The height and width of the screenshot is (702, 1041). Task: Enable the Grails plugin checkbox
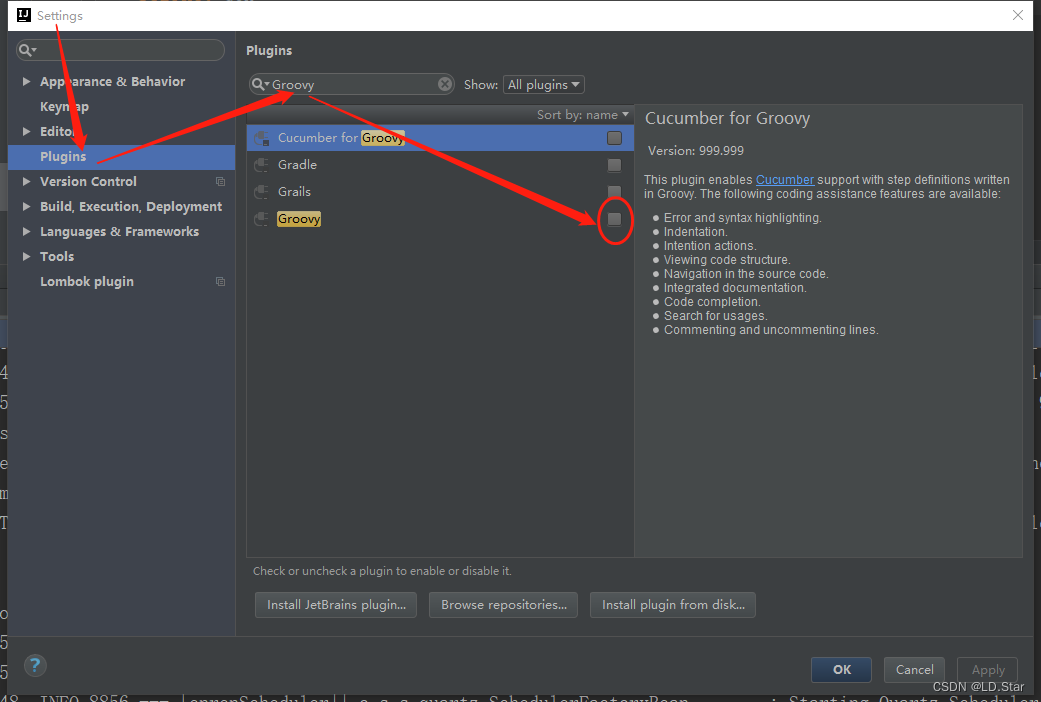click(x=614, y=192)
